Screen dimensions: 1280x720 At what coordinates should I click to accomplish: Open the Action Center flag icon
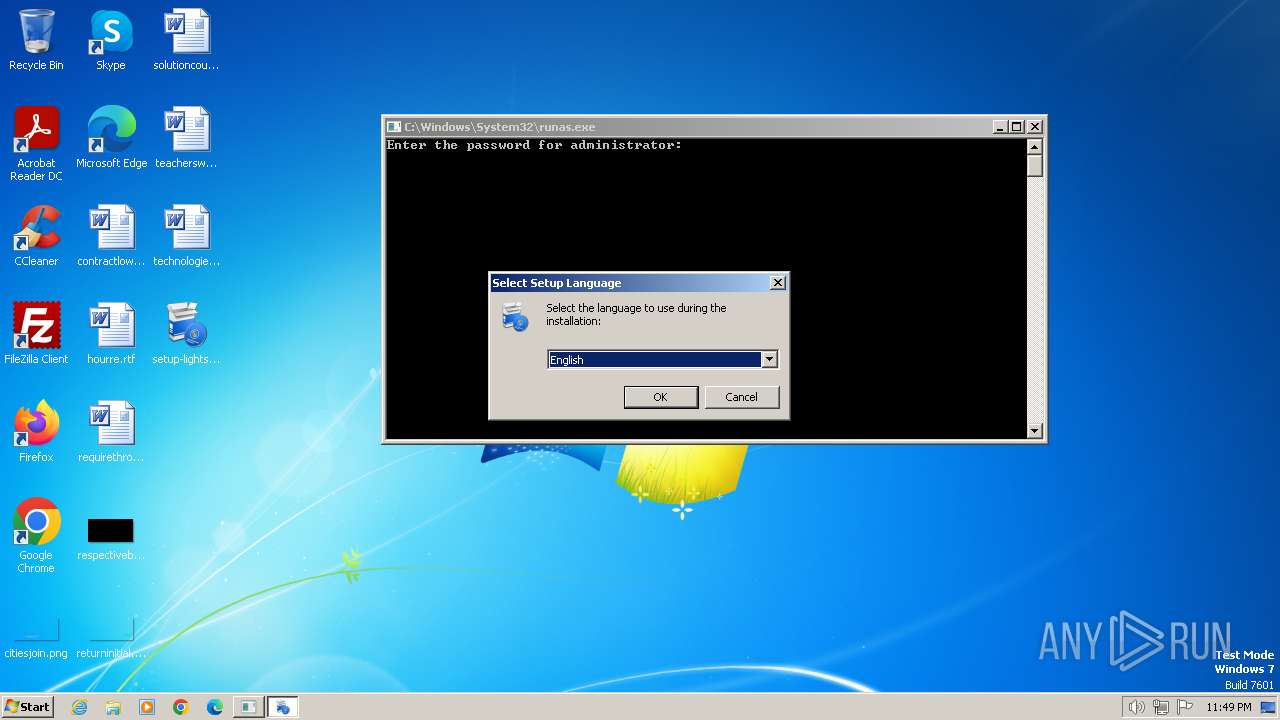coord(1185,707)
